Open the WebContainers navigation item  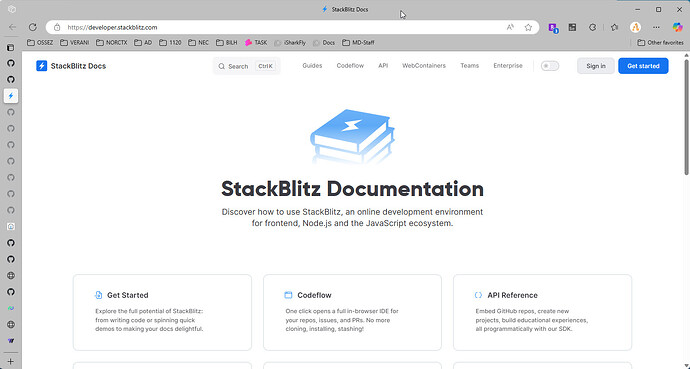pos(424,66)
